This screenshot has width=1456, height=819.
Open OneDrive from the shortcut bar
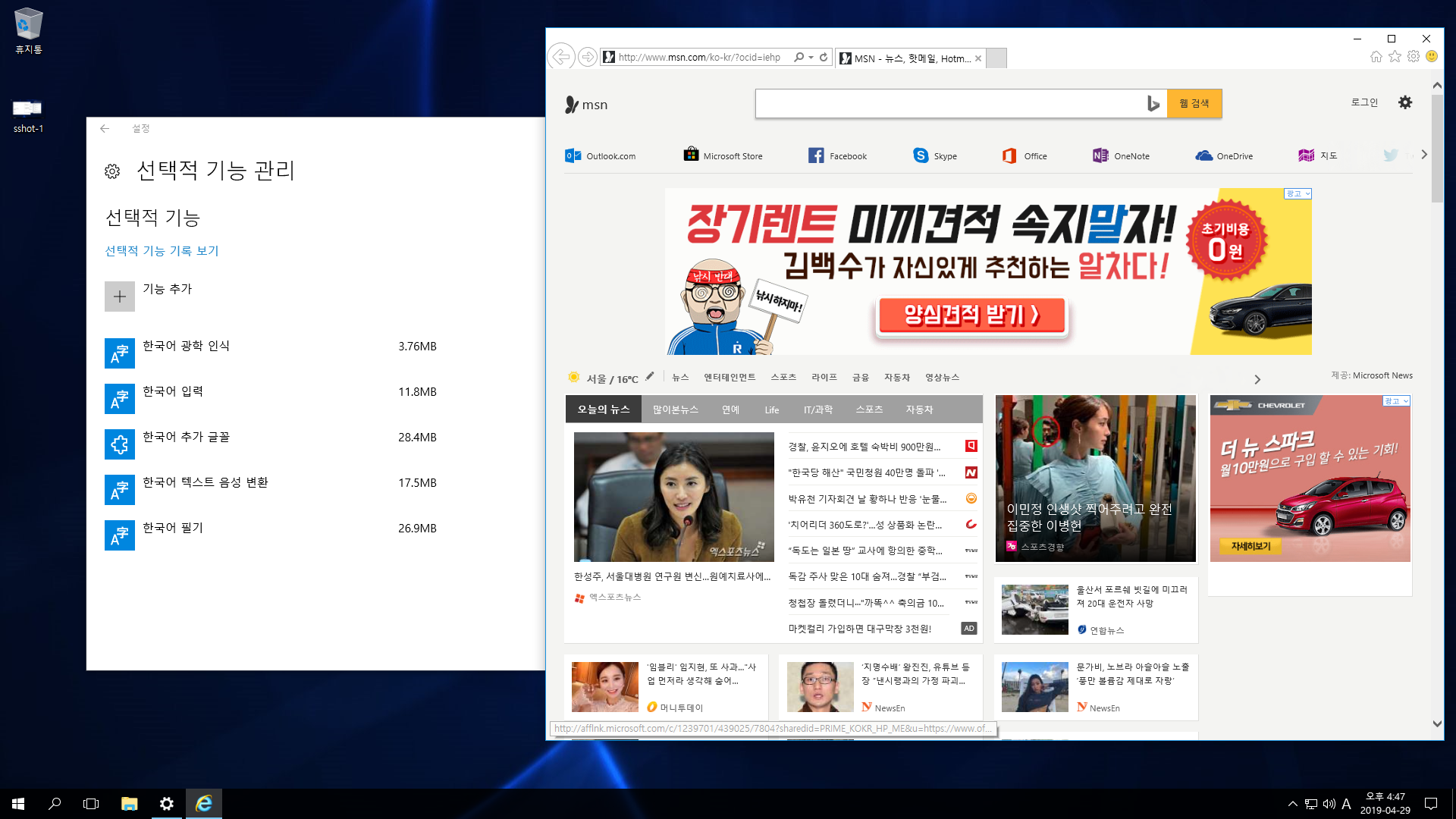point(1203,155)
